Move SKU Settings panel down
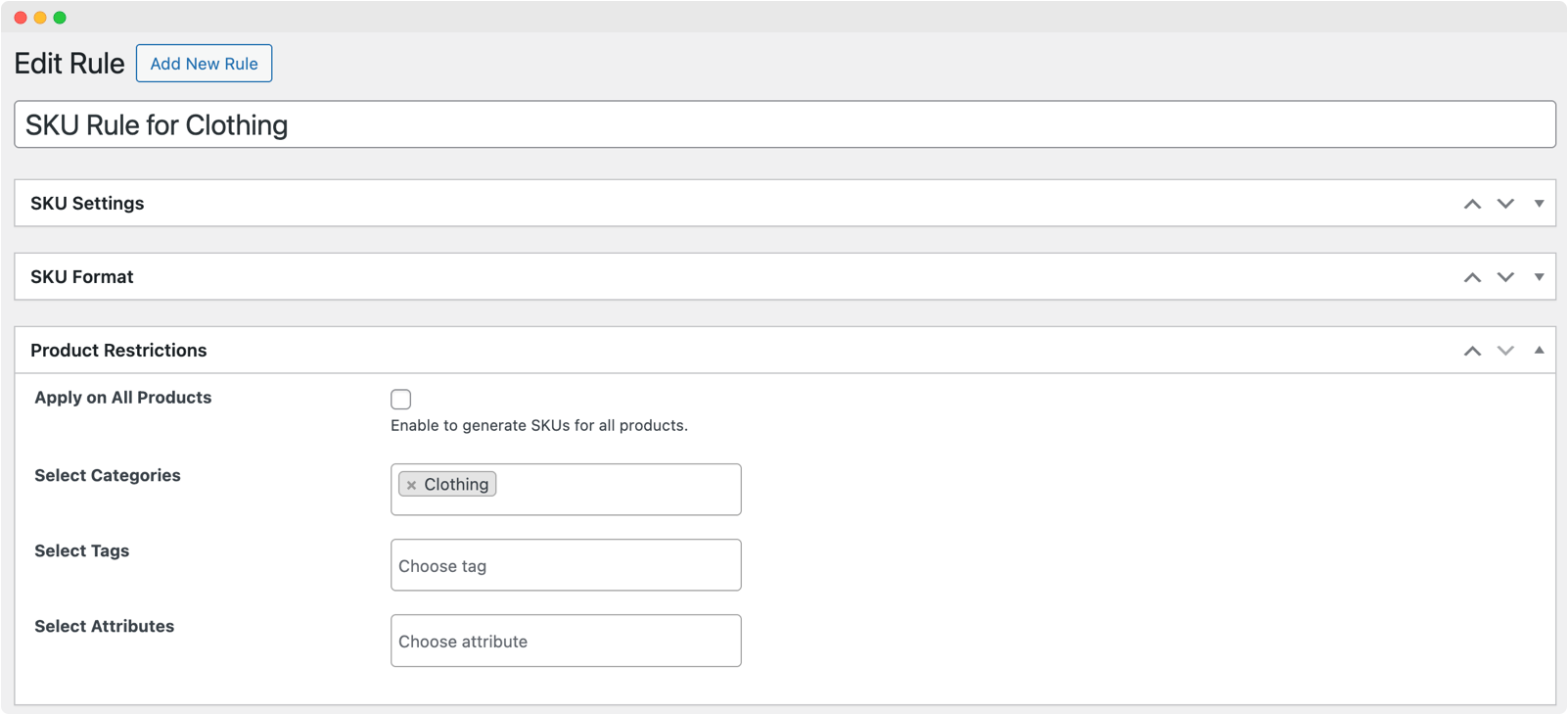The image size is (1568, 715). pyautogui.click(x=1505, y=204)
